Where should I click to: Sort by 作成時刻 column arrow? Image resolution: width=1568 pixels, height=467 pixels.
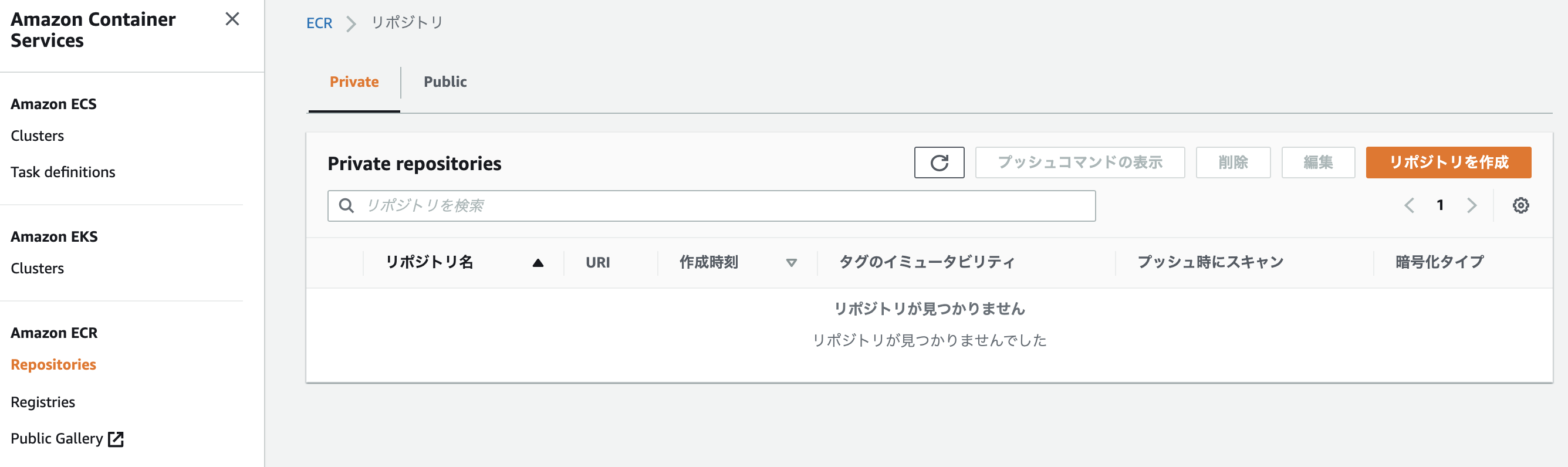click(x=791, y=263)
